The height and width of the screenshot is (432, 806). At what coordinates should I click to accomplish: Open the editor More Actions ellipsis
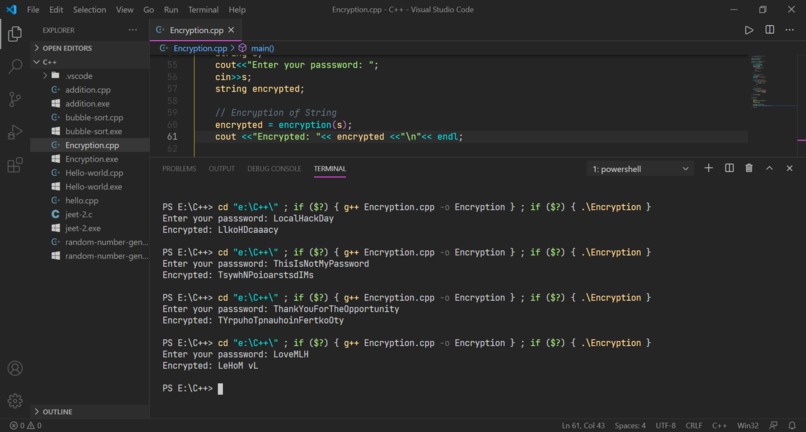(x=790, y=30)
